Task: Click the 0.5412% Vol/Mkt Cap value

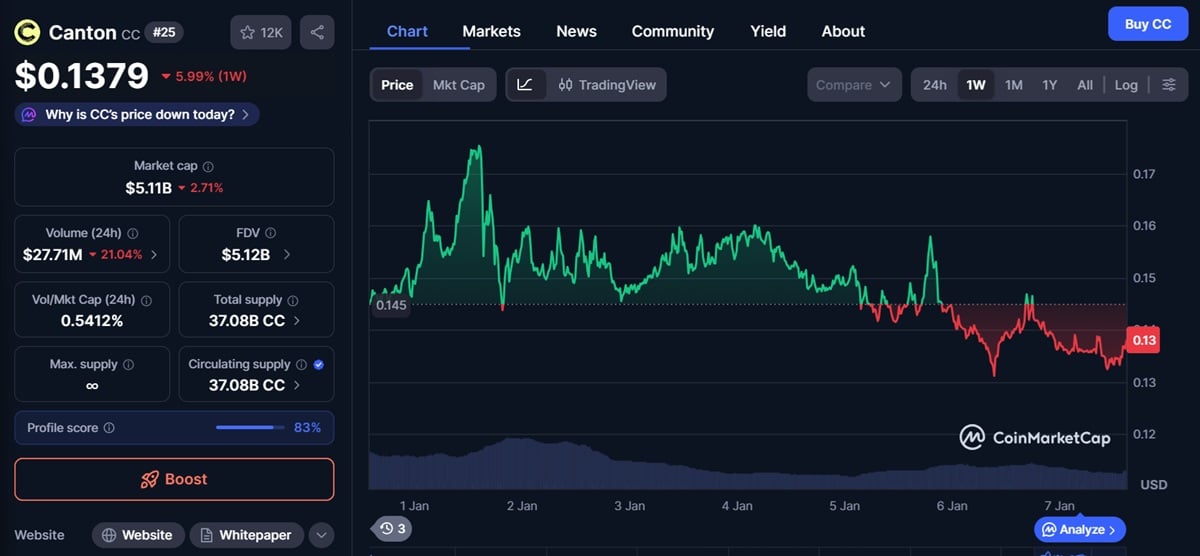Action: [92, 321]
